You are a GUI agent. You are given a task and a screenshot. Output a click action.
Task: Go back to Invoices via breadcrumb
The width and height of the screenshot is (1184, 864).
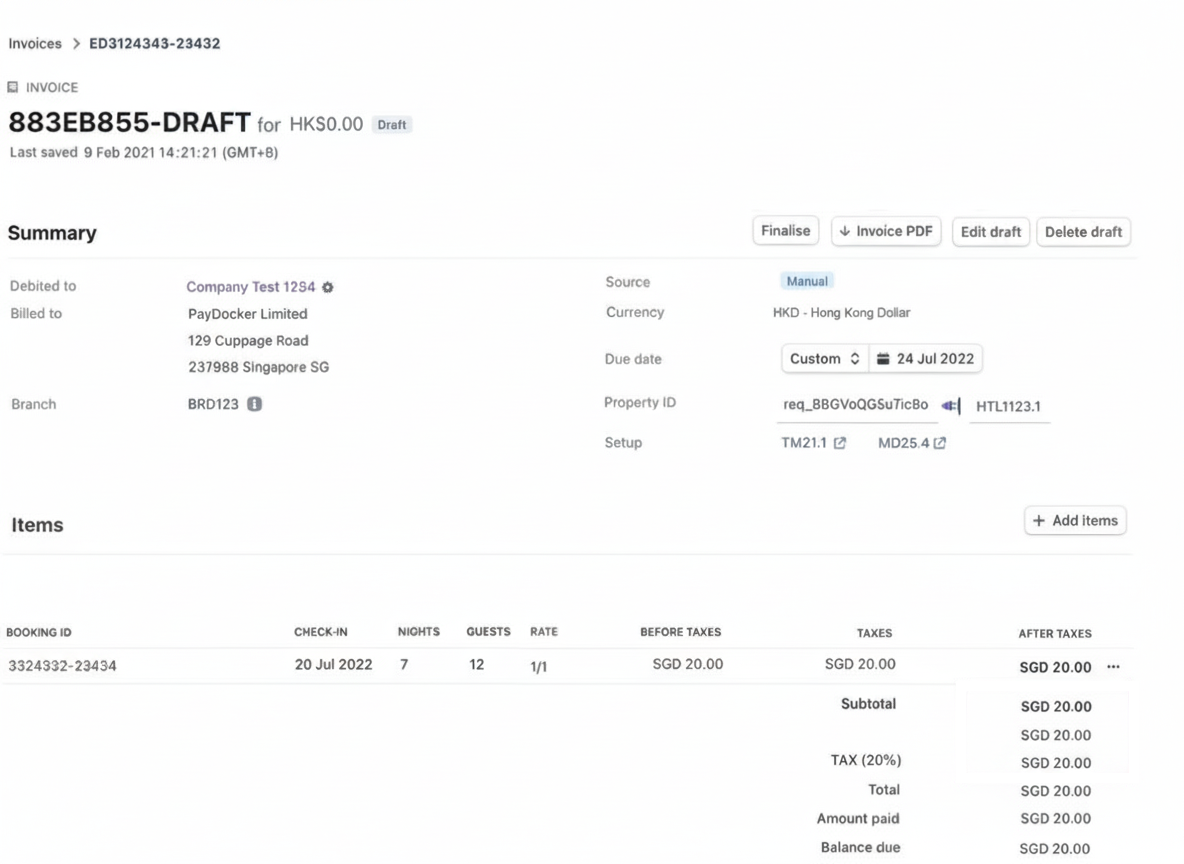coord(34,44)
